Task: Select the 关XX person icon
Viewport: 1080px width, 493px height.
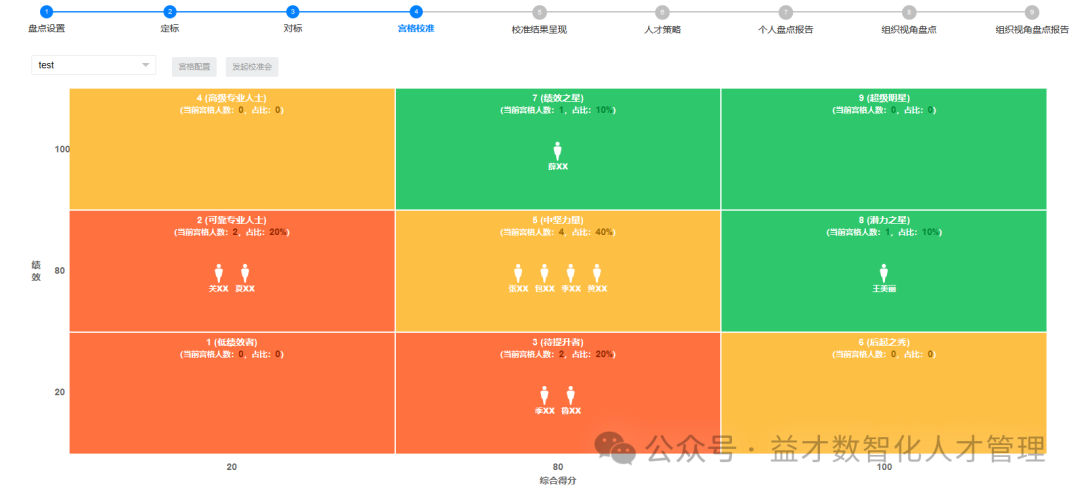Action: click(219, 273)
